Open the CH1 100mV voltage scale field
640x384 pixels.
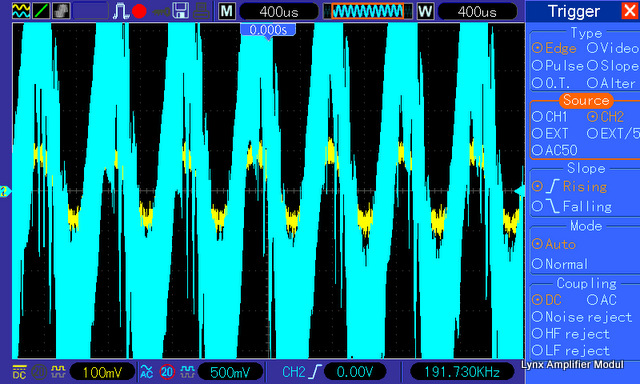click(x=102, y=372)
